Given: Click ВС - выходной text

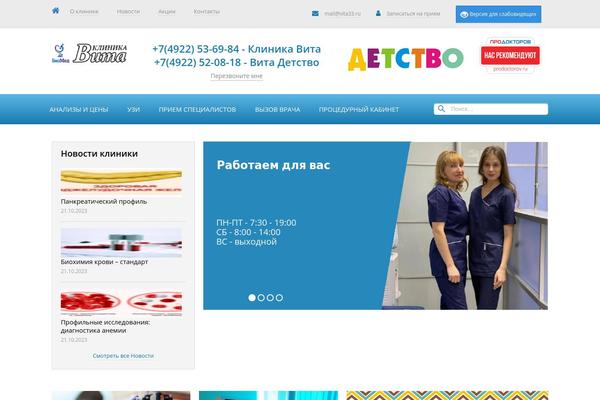Looking at the screenshot, I should [x=246, y=242].
